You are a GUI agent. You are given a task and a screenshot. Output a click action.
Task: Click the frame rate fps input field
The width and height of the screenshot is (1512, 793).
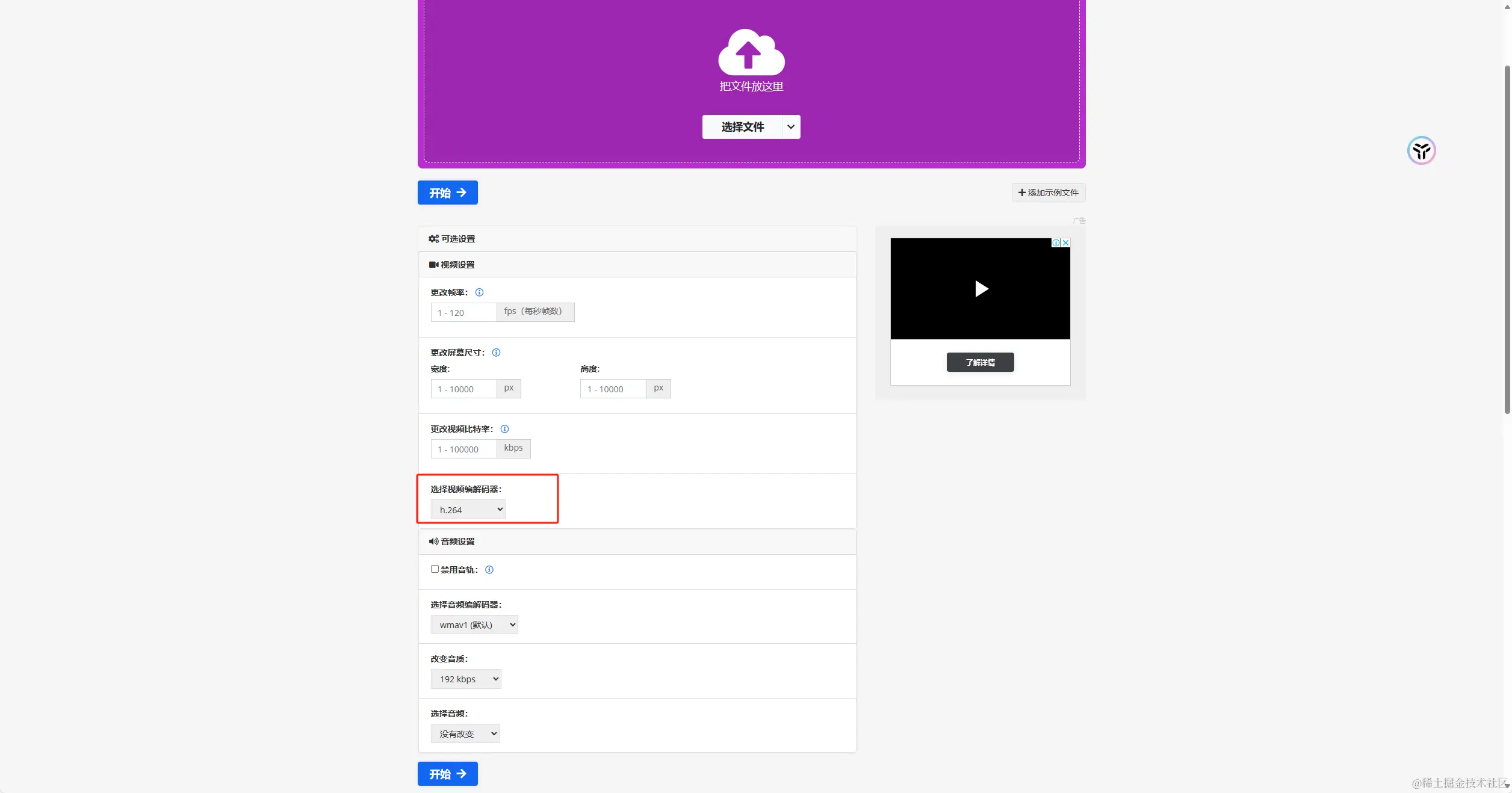[463, 312]
